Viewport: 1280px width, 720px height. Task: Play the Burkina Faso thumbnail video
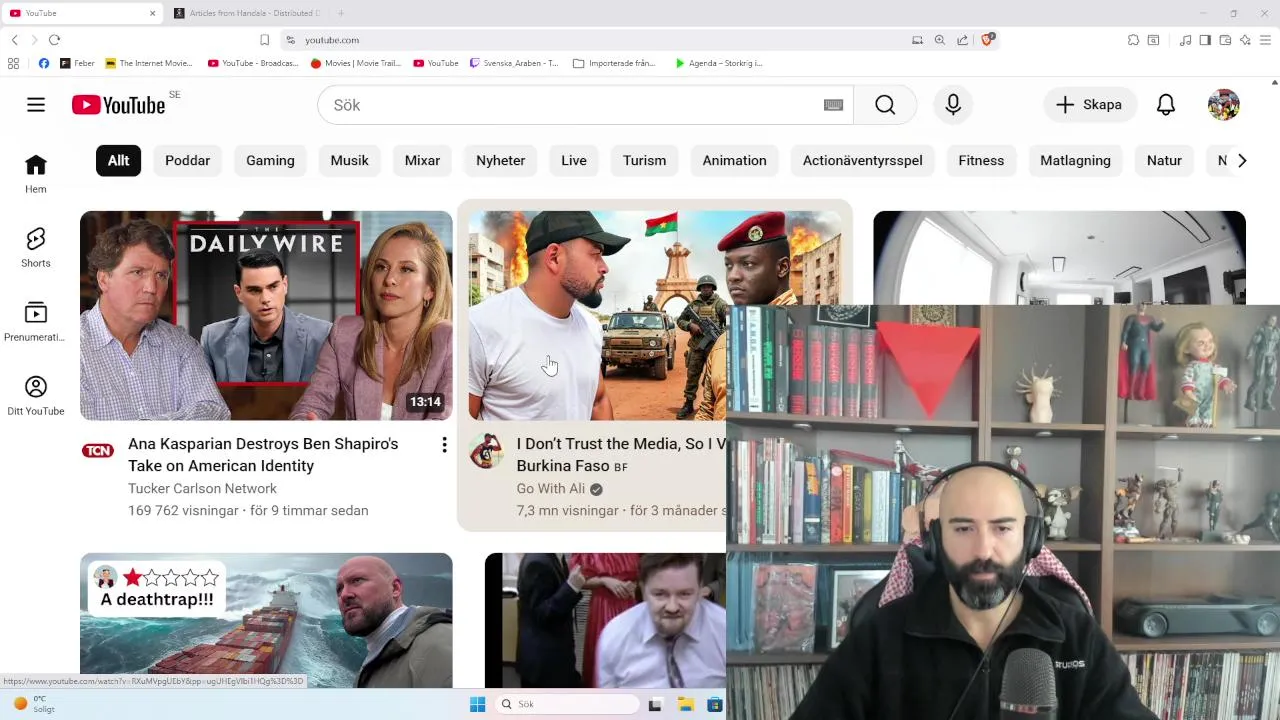point(598,315)
